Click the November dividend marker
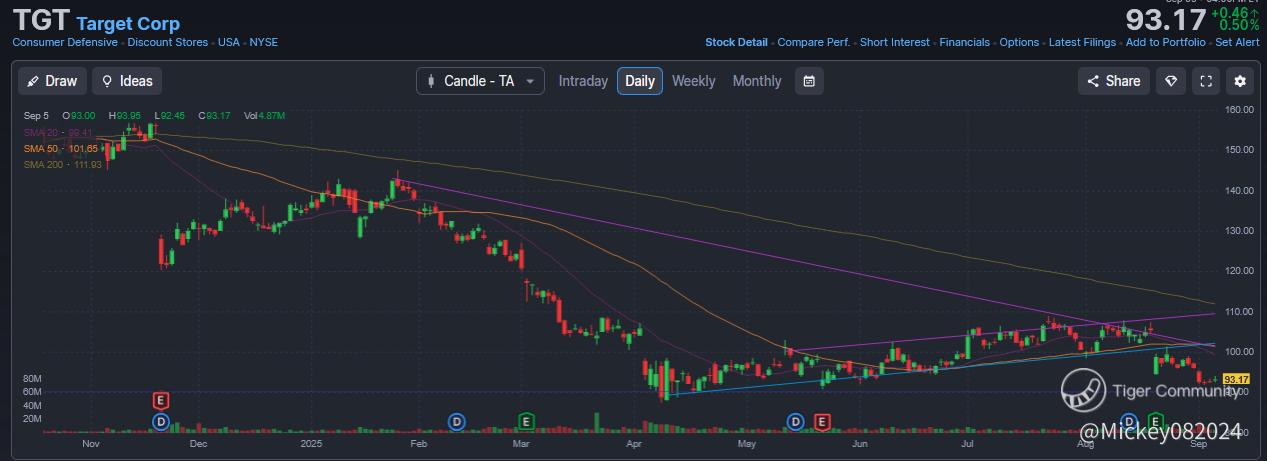 click(162, 422)
